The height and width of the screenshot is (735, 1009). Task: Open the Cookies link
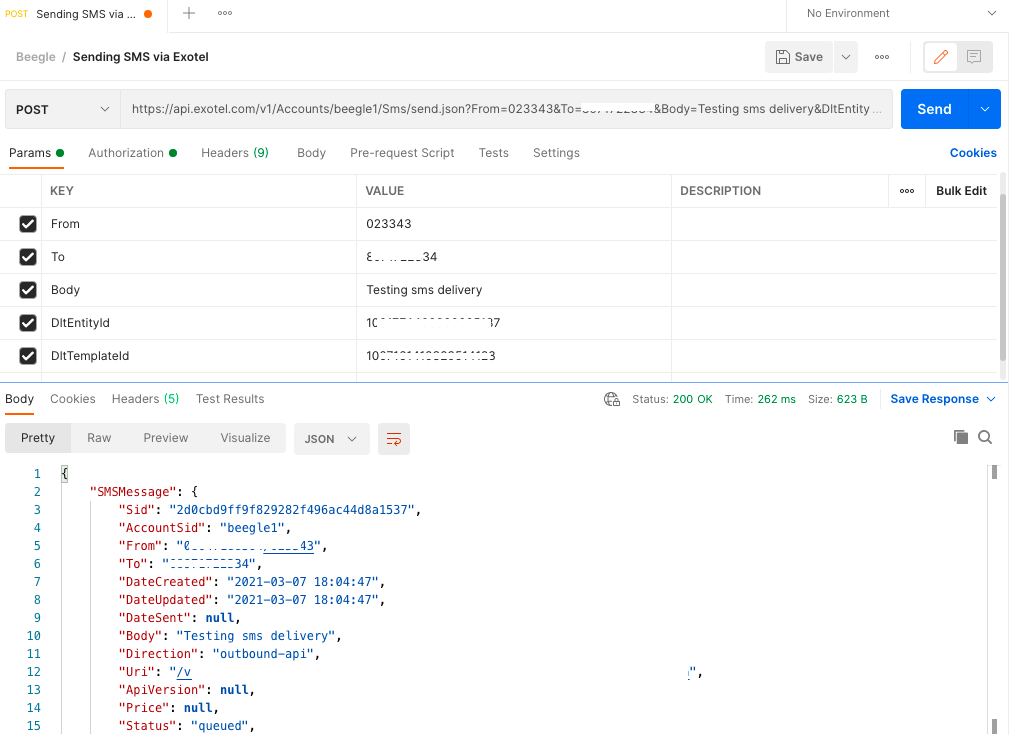[x=973, y=153]
